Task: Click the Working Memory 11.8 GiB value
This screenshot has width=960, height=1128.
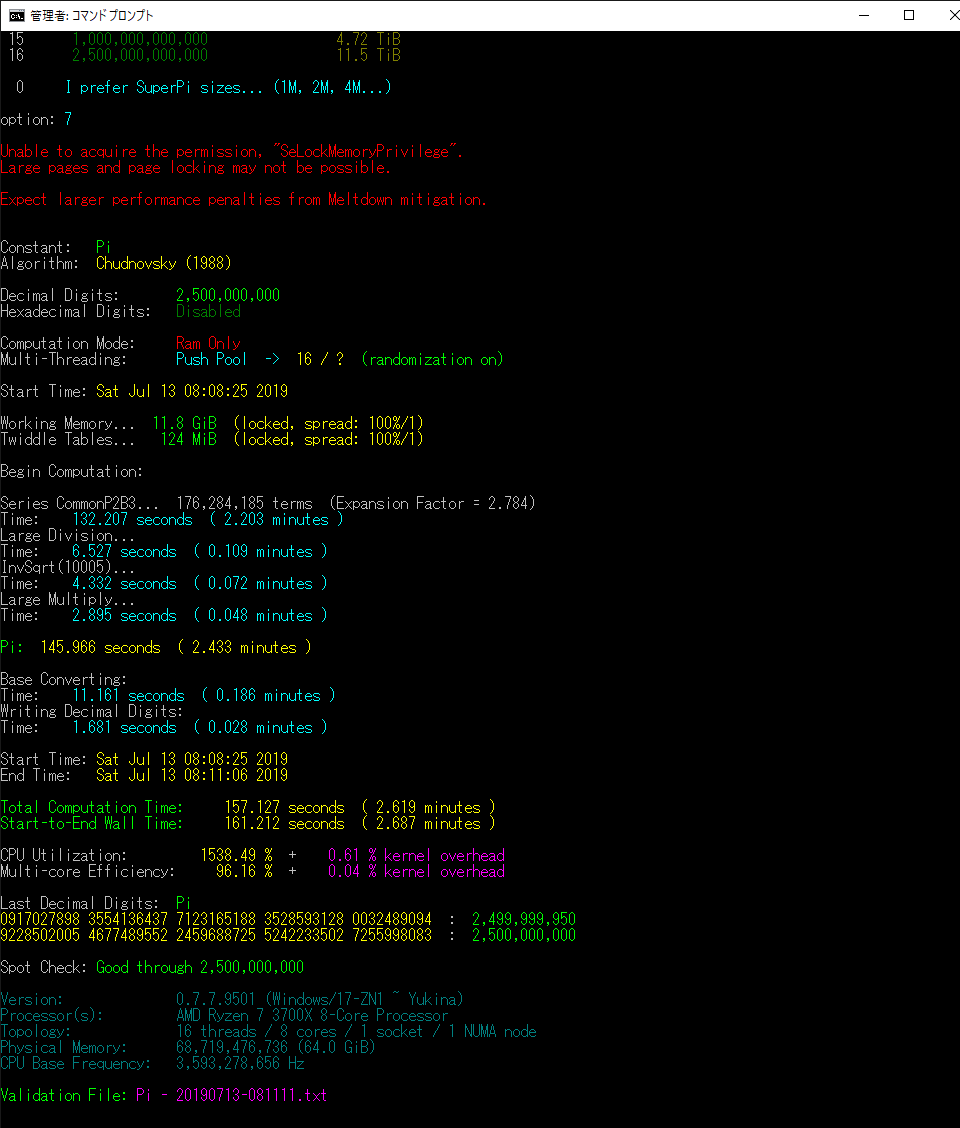Action: (184, 424)
